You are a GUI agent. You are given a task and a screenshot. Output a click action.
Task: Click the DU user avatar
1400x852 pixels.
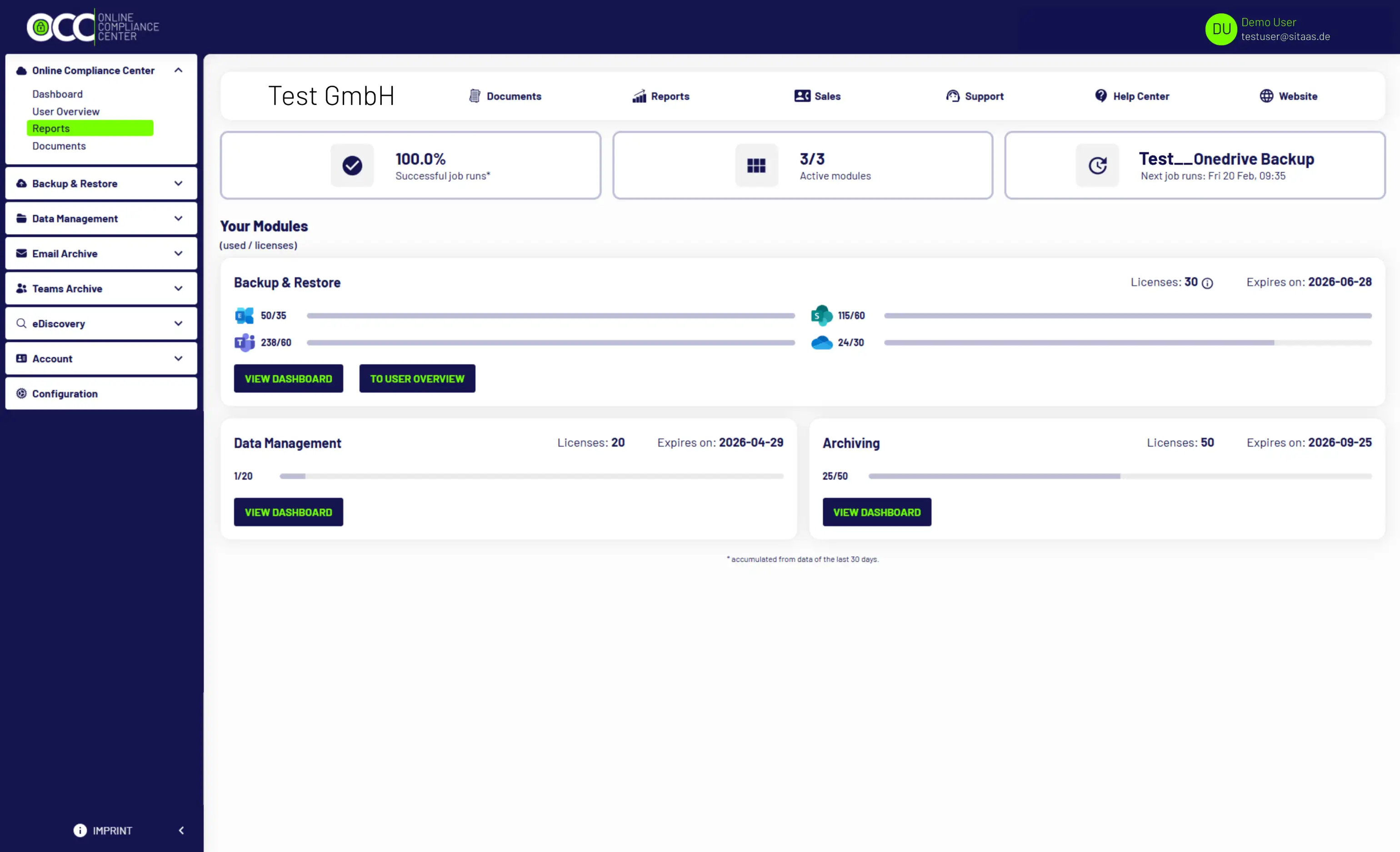tap(1220, 29)
